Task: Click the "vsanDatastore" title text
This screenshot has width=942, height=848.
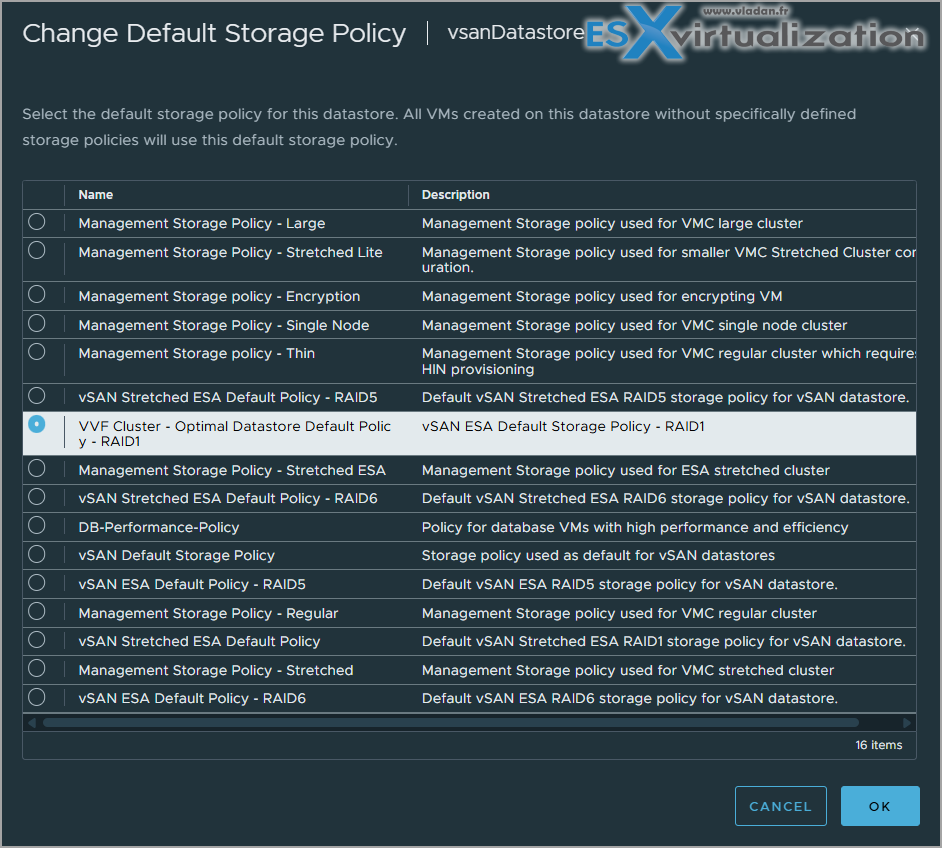Action: (515, 32)
